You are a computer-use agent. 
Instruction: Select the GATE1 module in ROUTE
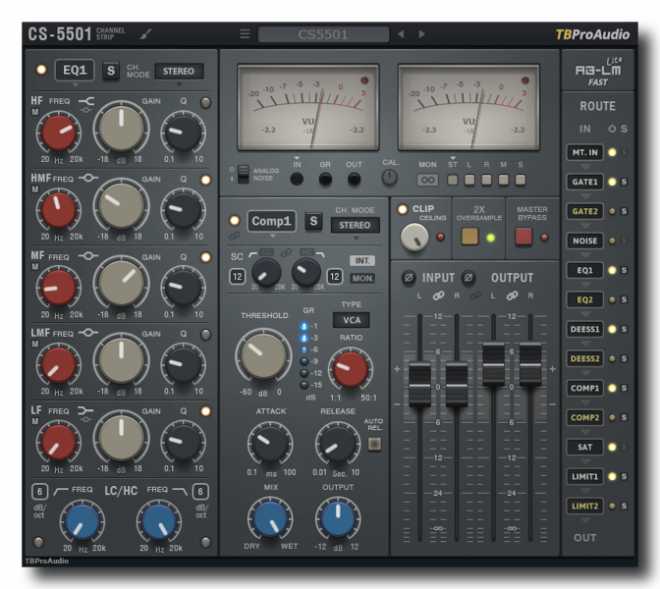pos(585,182)
